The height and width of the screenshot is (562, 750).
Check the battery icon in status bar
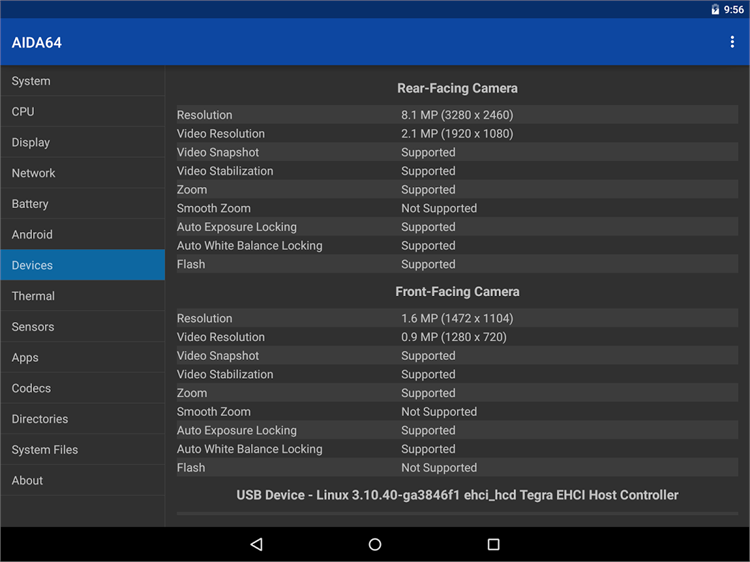pyautogui.click(x=715, y=10)
